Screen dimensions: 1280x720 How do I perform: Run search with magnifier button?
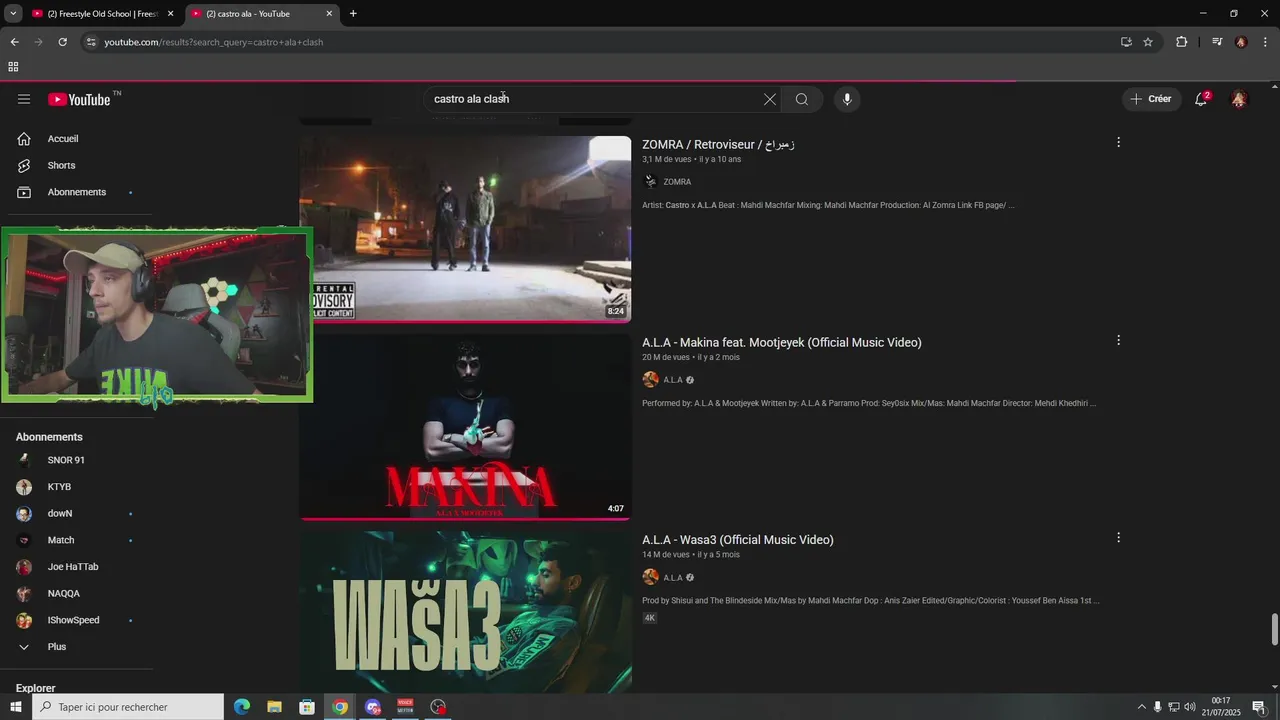pos(802,99)
